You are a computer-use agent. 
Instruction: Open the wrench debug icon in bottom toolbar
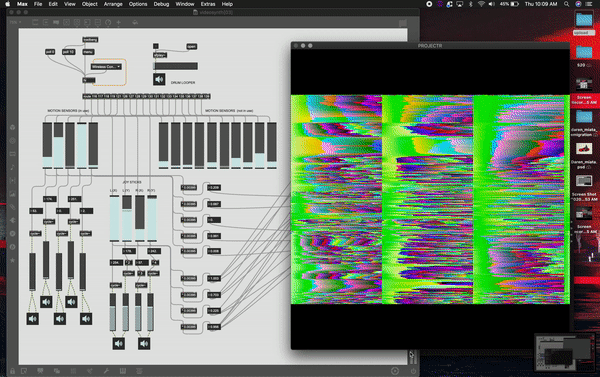click(106, 371)
